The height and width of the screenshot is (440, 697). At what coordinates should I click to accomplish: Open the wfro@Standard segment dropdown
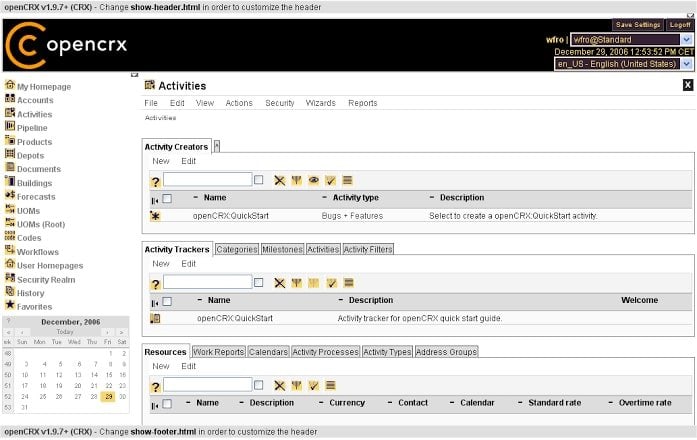[x=686, y=40]
